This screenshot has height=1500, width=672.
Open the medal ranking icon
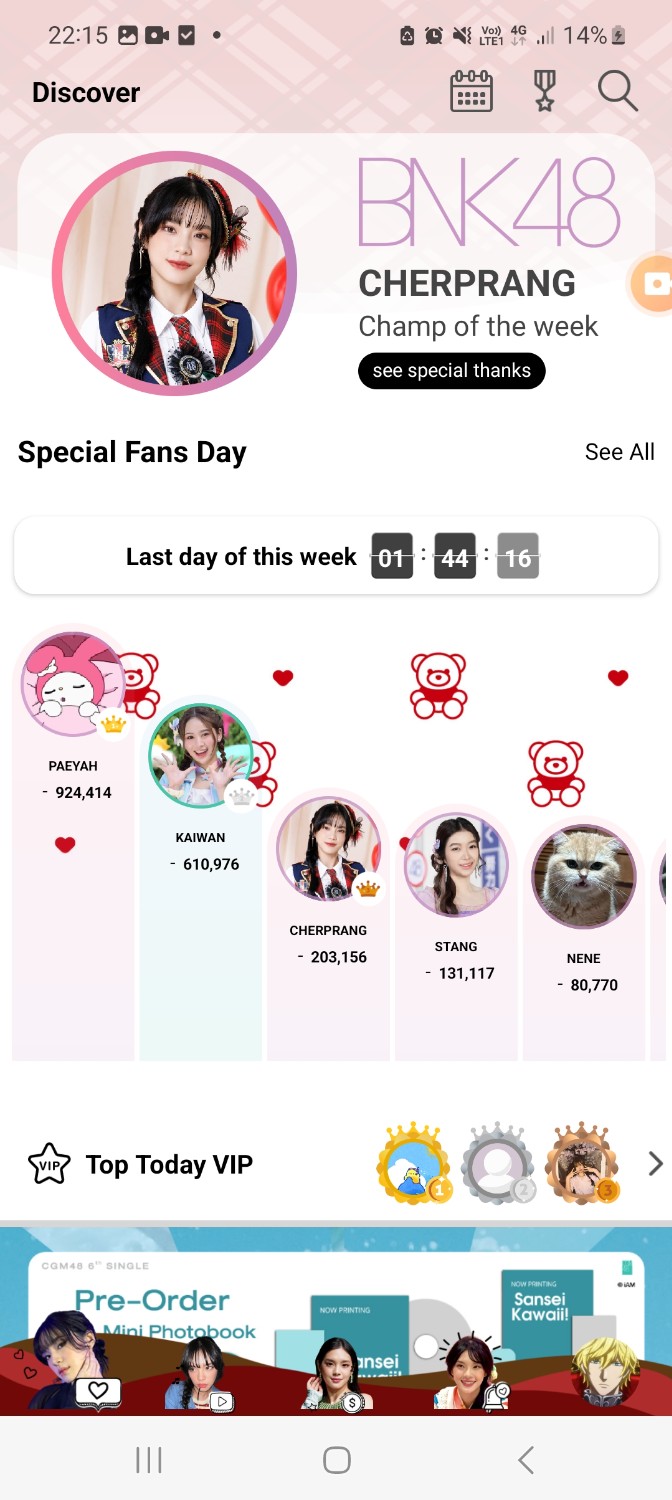544,92
